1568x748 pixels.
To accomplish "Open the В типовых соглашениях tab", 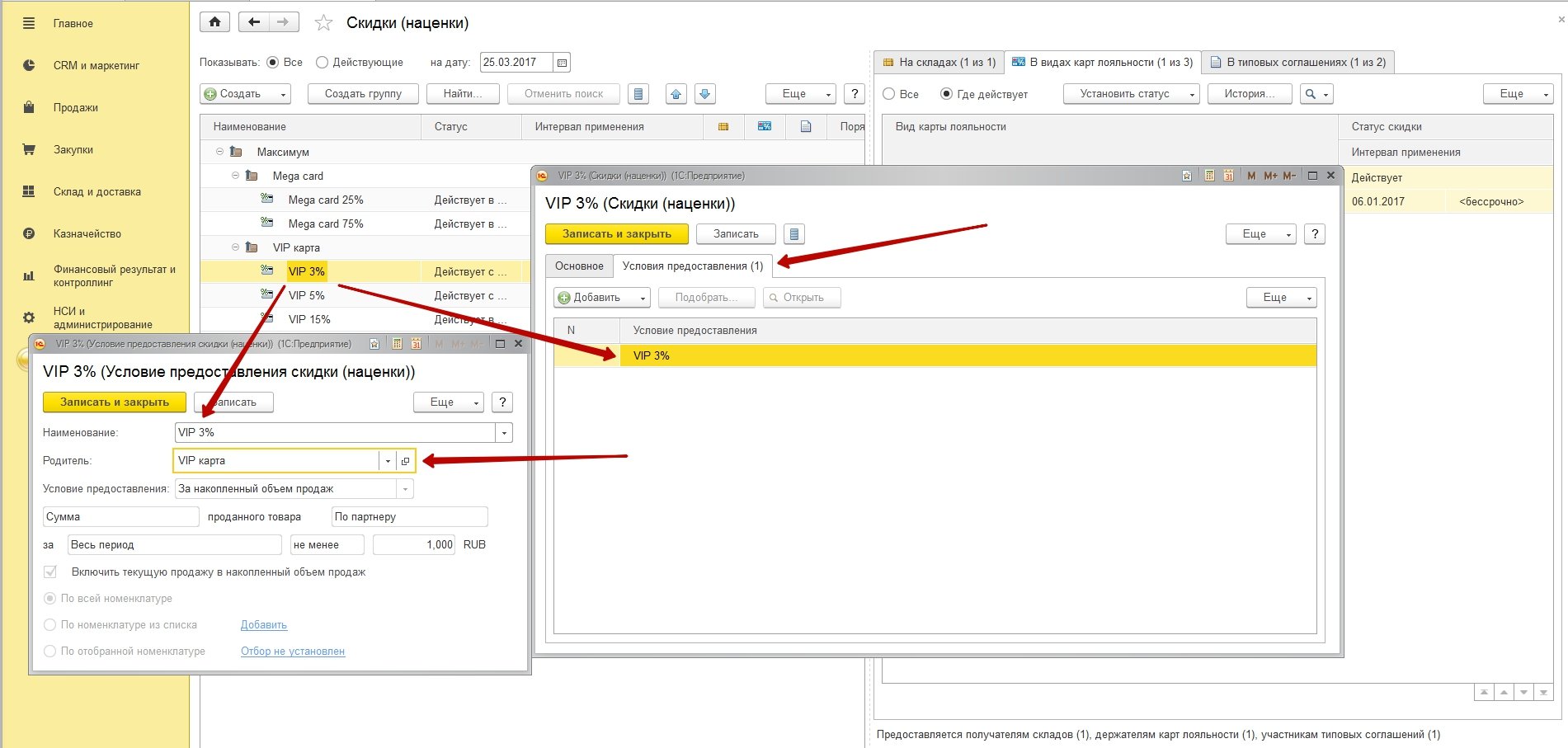I will click(x=1297, y=62).
